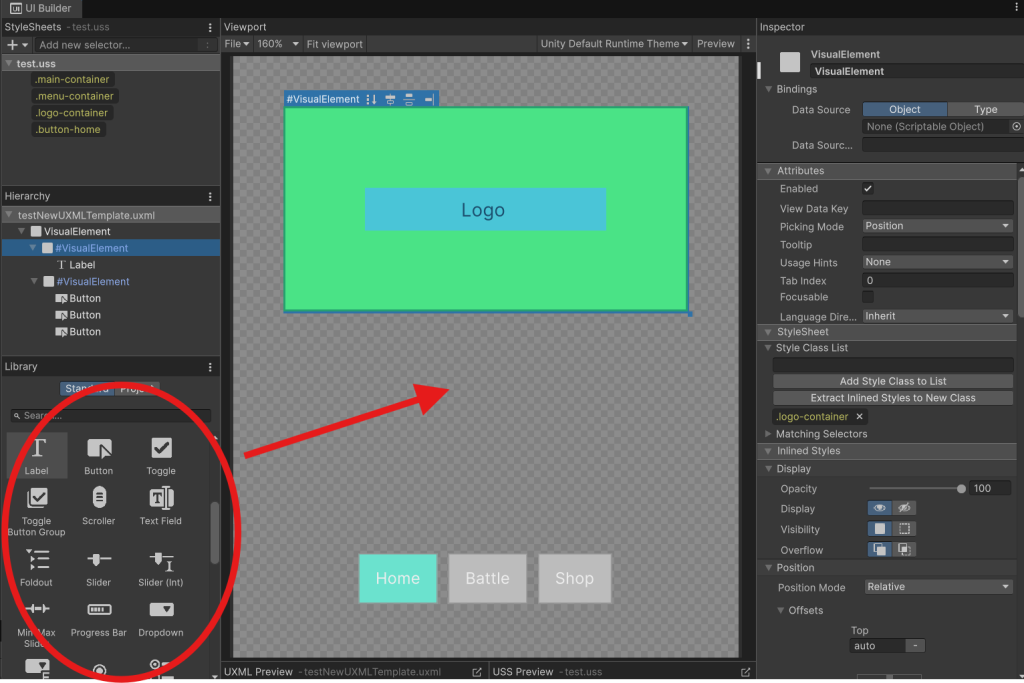Open the File menu in Viewport
This screenshot has width=1024, height=683.
(x=236, y=44)
